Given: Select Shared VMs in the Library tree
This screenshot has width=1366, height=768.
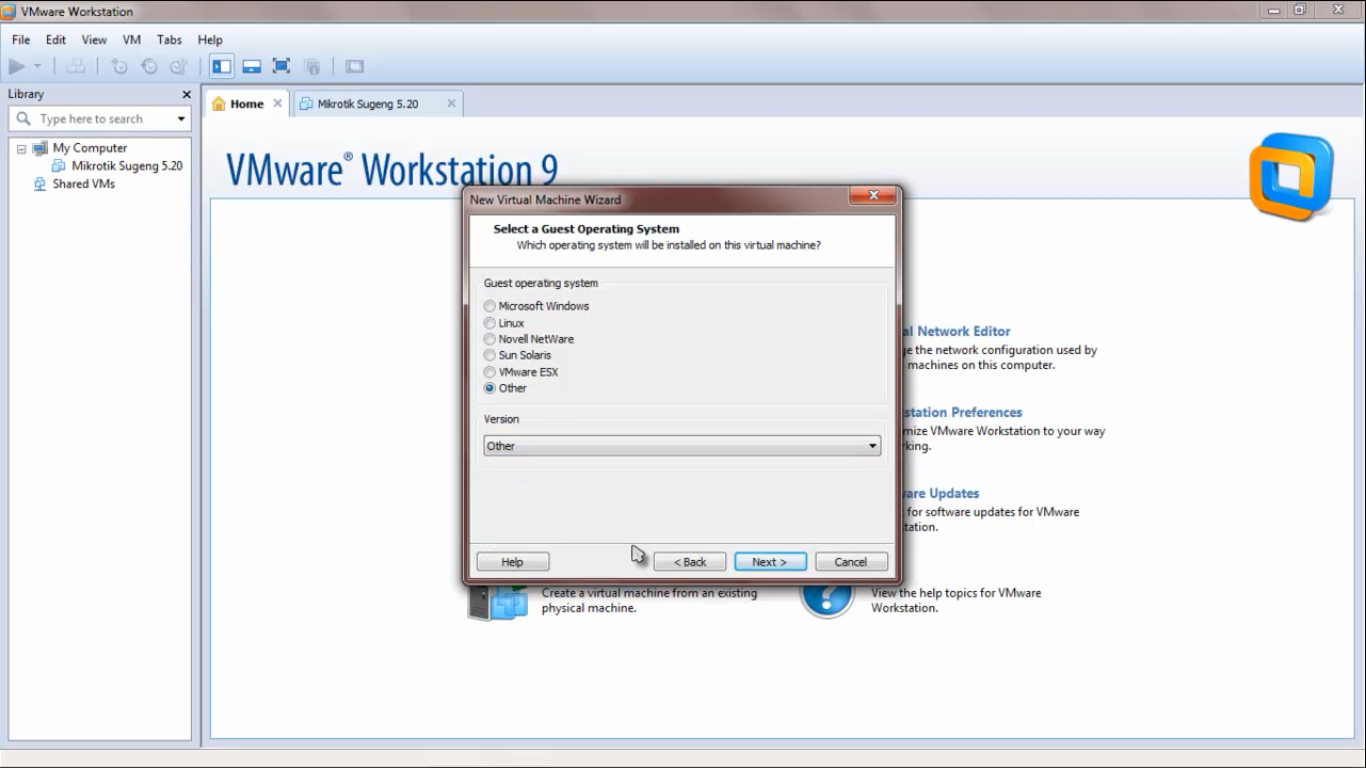Looking at the screenshot, I should (84, 184).
